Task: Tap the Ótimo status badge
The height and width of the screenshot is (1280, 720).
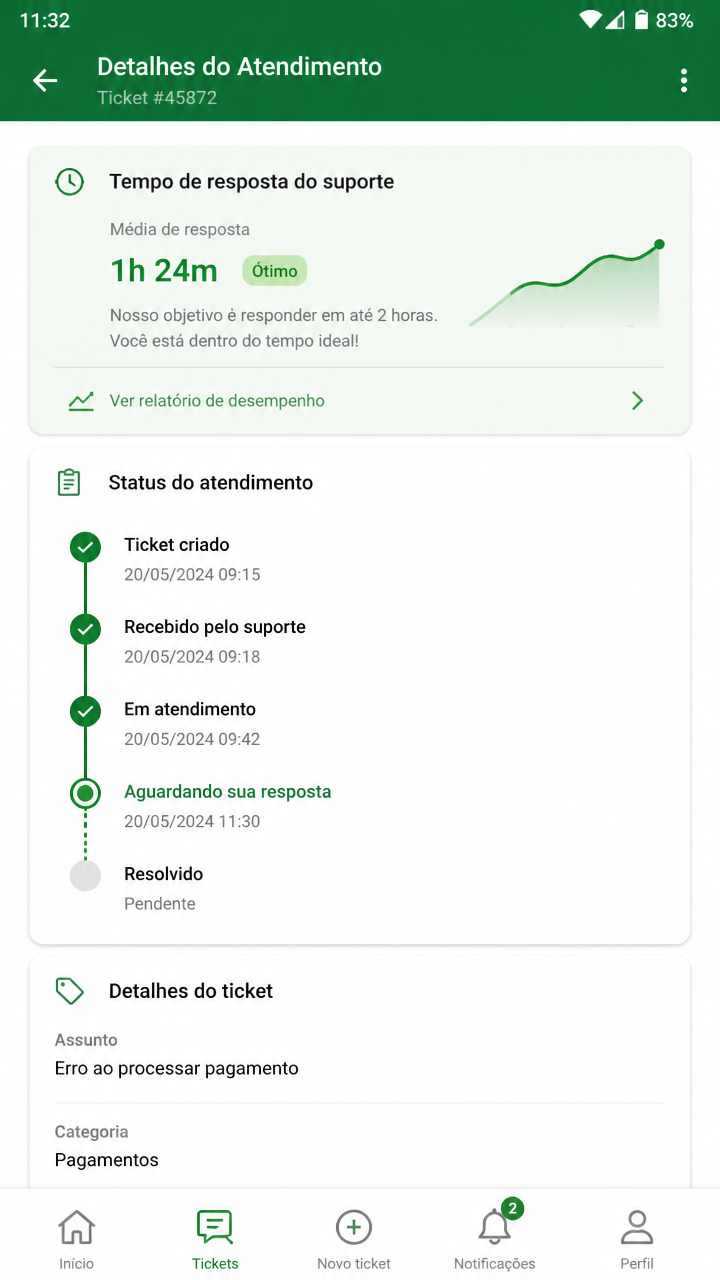Action: pos(275,271)
